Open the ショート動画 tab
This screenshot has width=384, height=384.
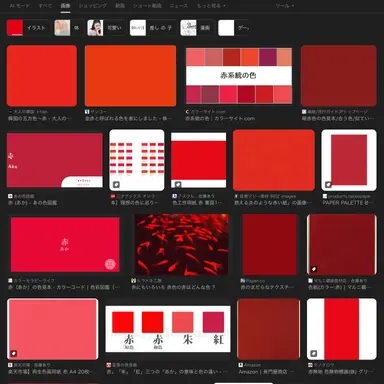point(147,6)
